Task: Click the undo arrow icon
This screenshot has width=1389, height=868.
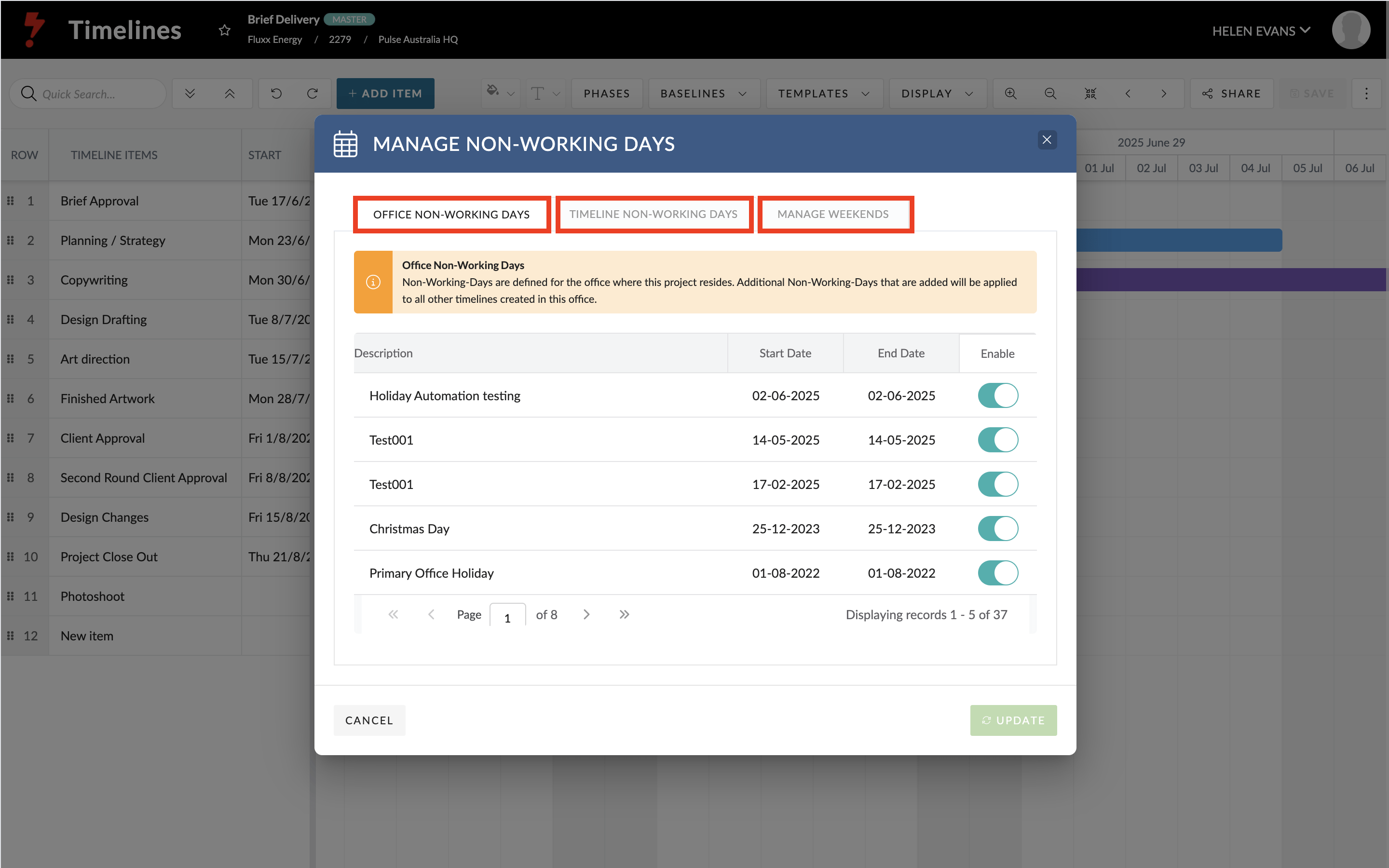Action: (276, 94)
